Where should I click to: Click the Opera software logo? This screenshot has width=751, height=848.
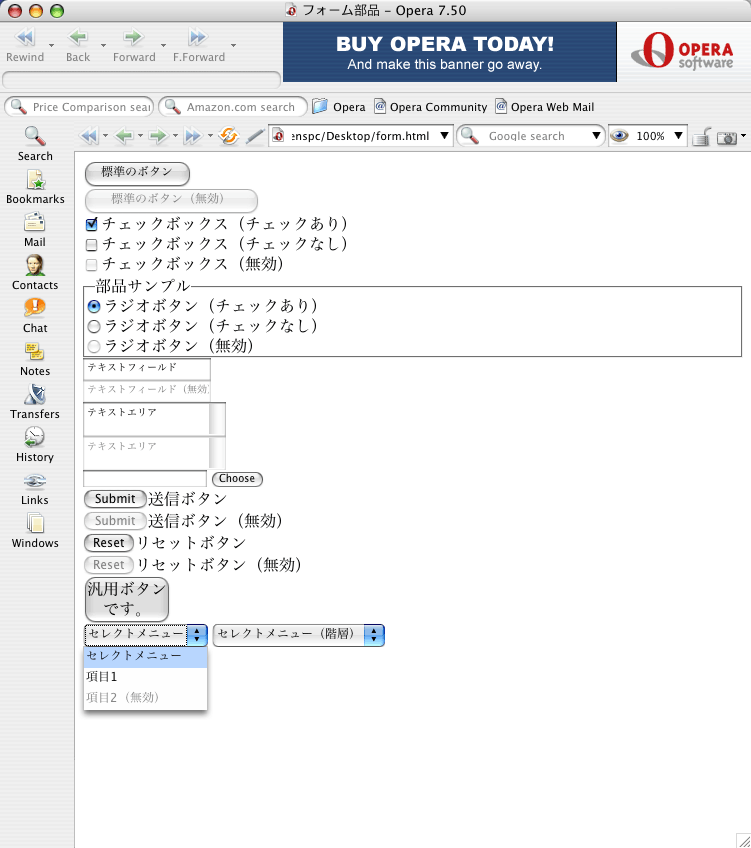[683, 50]
